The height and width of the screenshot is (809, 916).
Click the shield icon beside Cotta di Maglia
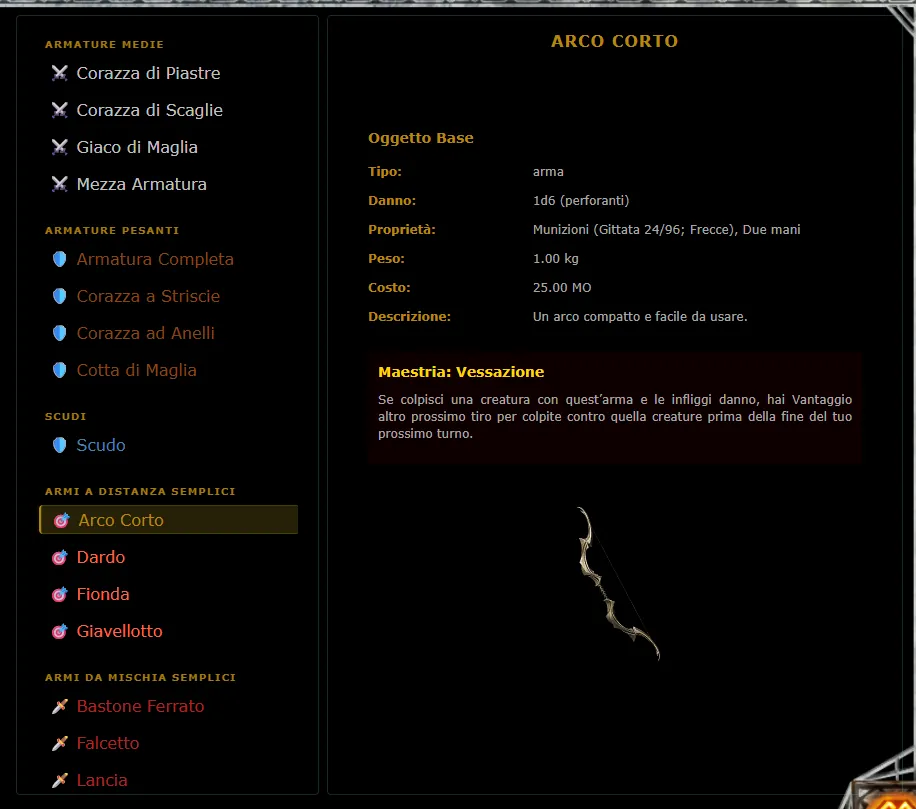coord(60,370)
